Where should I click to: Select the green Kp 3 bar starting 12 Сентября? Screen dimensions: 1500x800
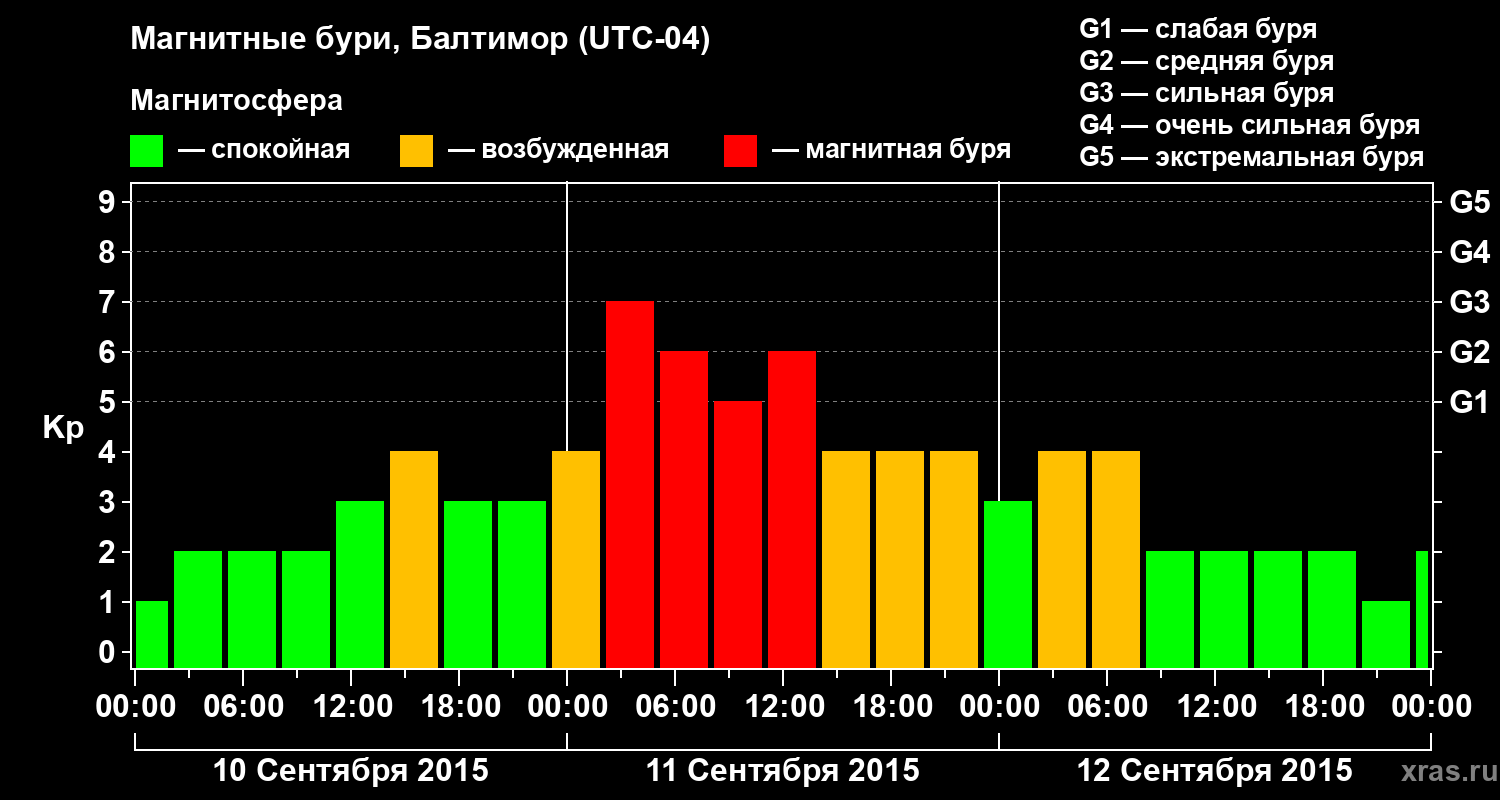(x=1008, y=584)
